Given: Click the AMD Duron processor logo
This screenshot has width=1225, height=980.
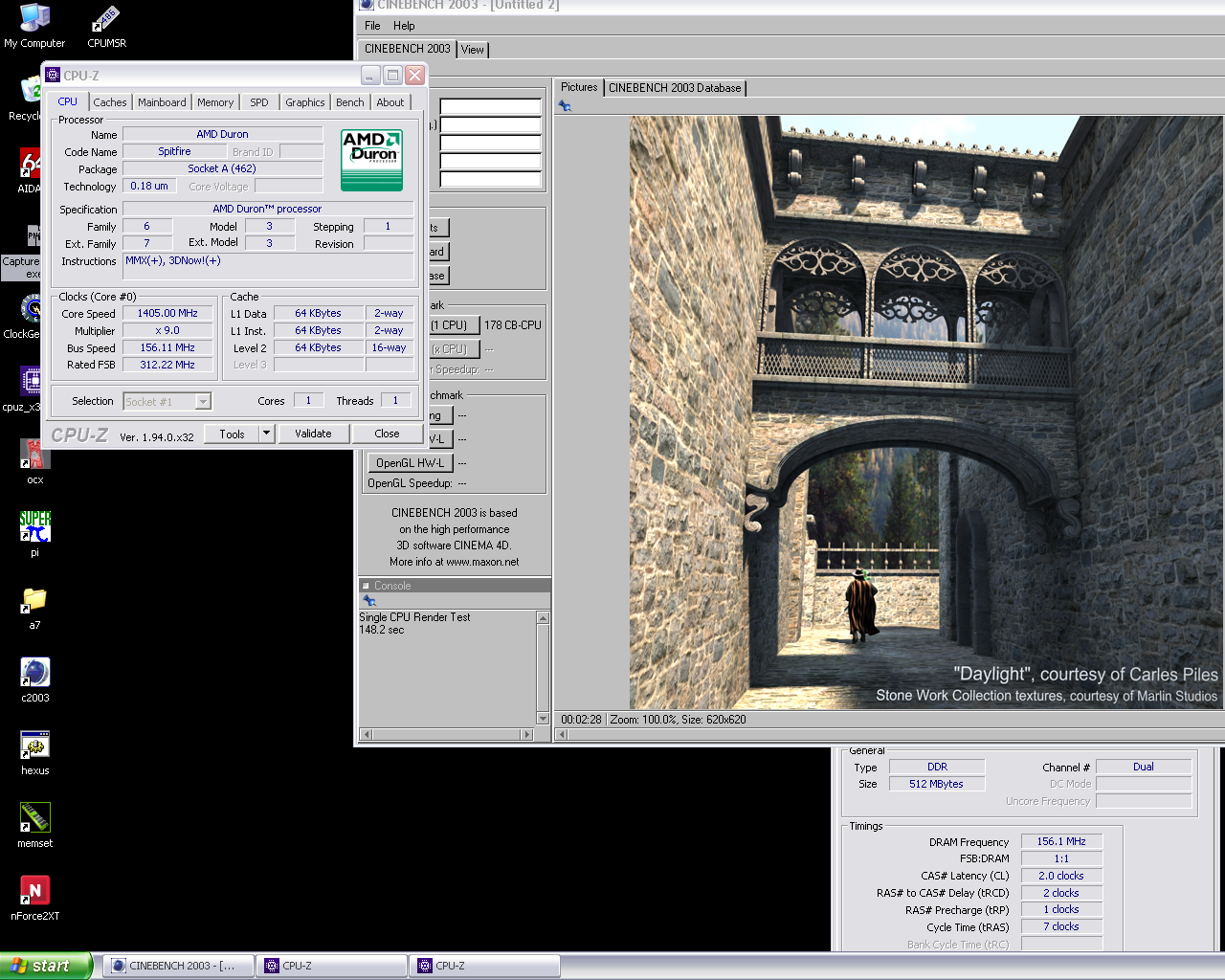Looking at the screenshot, I should tap(372, 160).
